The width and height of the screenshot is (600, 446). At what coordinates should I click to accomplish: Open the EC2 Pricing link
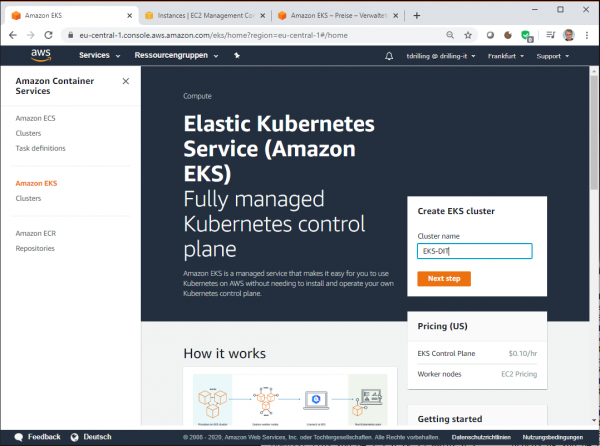click(519, 374)
